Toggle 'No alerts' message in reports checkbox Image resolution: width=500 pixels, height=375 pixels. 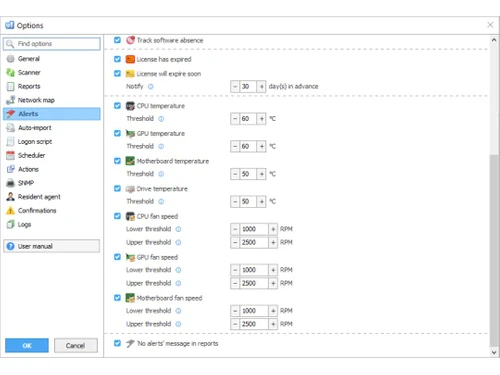pyautogui.click(x=117, y=343)
